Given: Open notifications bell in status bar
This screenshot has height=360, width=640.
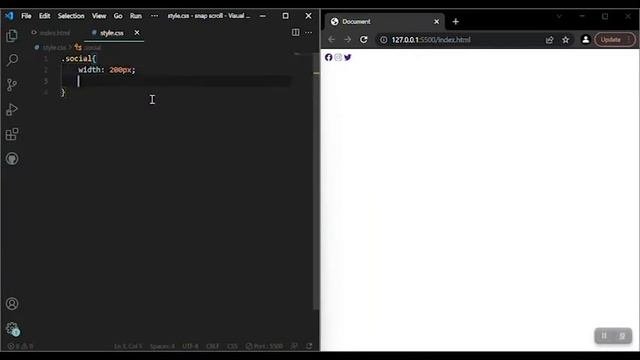Looking at the screenshot, I should pos(309,346).
